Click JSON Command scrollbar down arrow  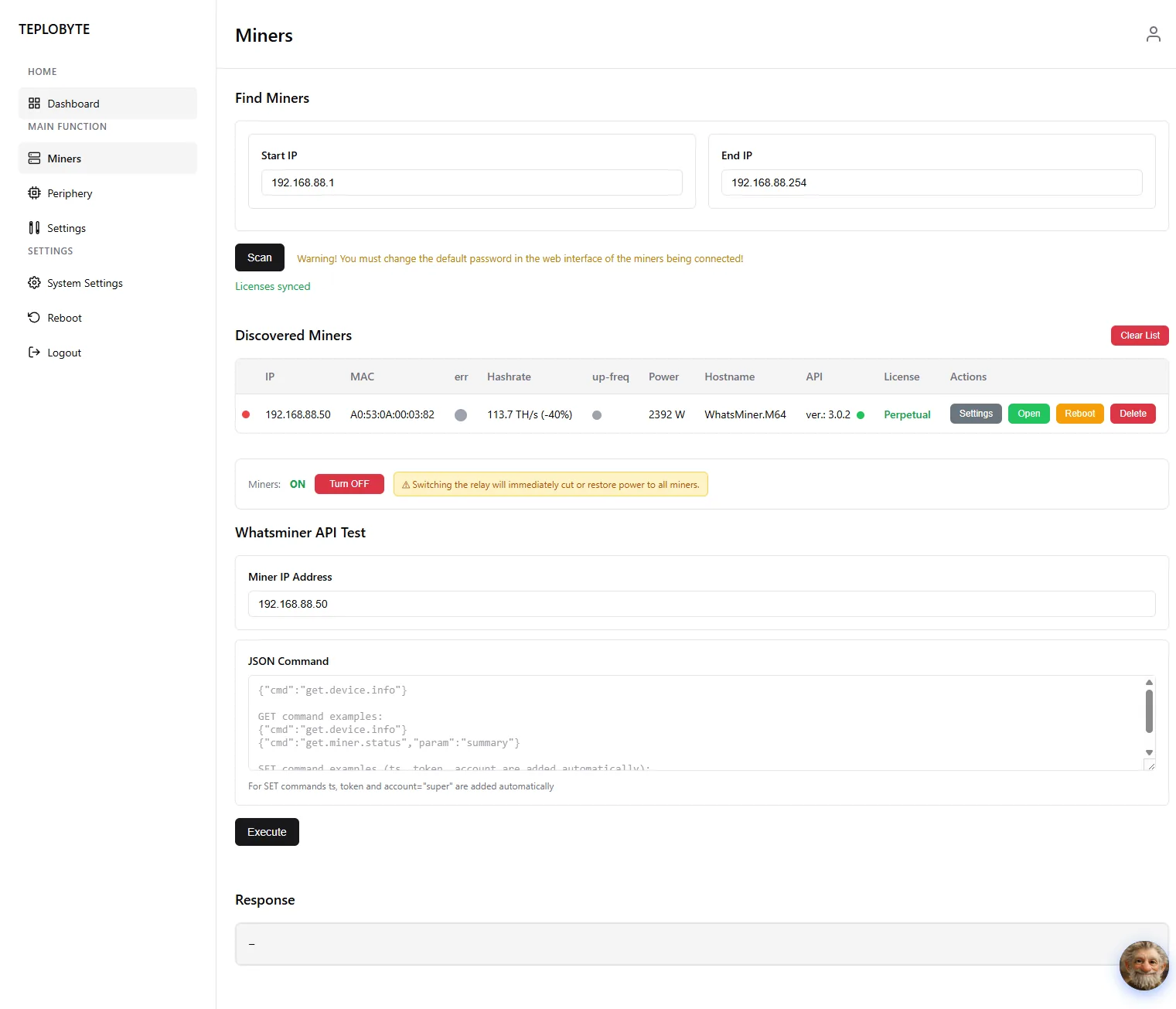click(1149, 752)
